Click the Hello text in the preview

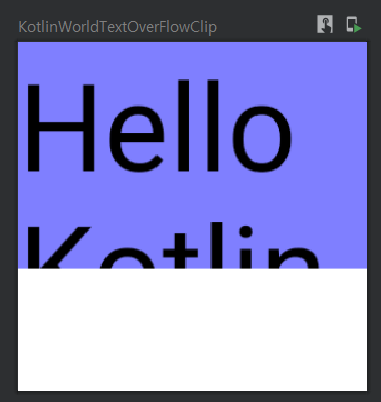tap(159, 126)
